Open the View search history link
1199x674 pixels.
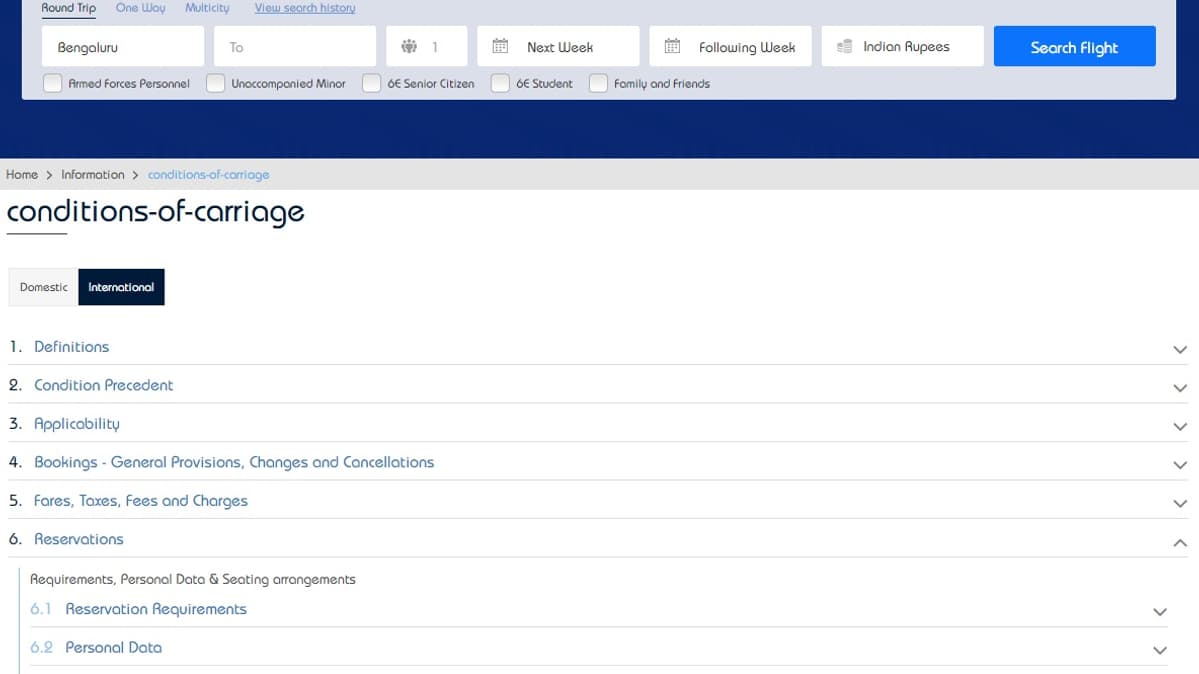tap(305, 8)
